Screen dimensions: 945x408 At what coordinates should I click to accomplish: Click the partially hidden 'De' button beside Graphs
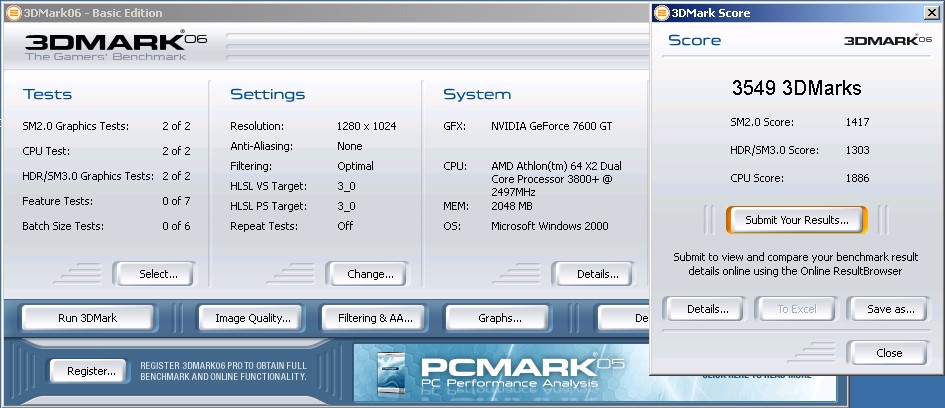pos(624,318)
